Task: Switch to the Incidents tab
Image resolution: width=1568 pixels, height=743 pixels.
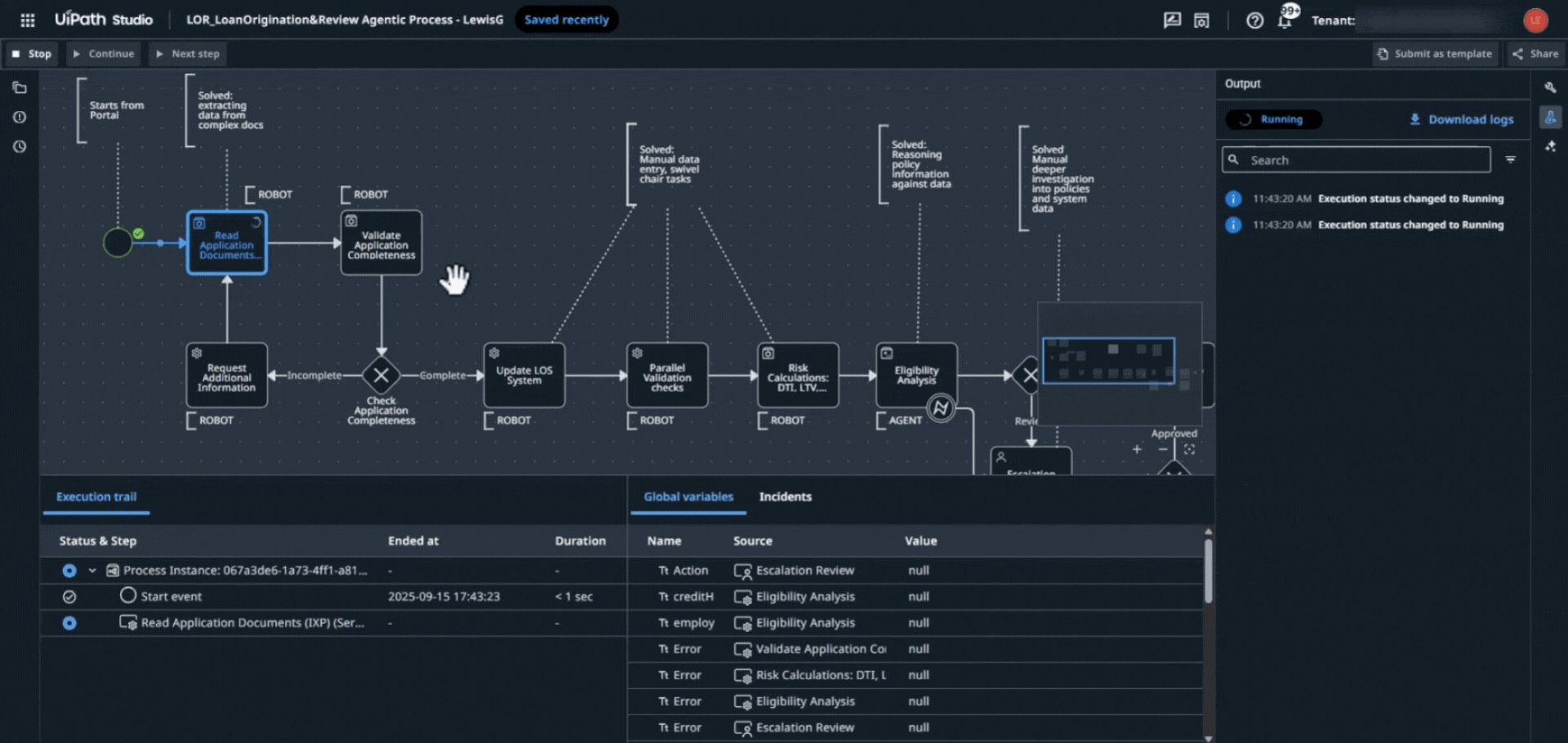Action: (x=785, y=496)
